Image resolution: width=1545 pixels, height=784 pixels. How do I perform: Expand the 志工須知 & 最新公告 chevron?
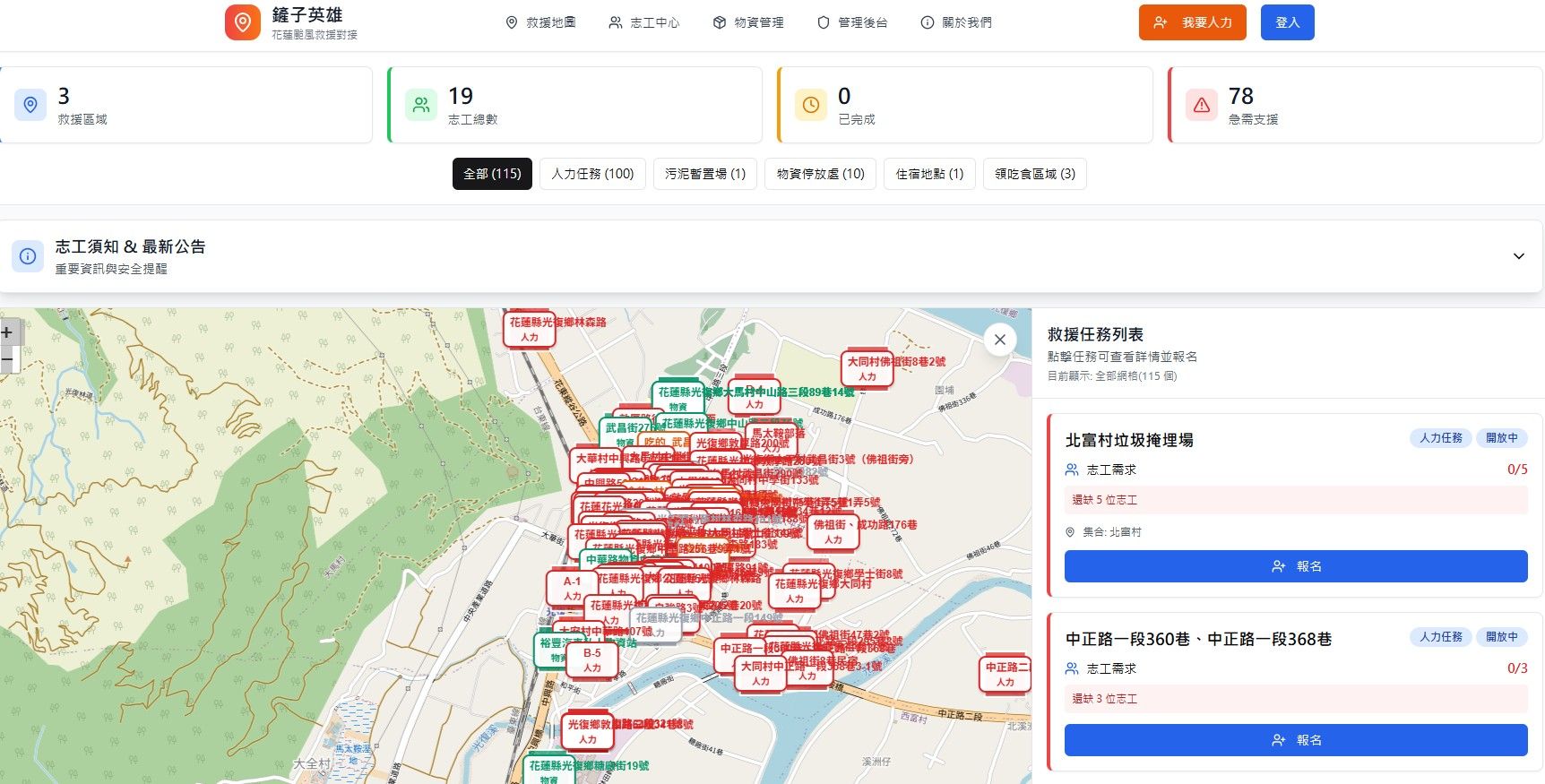coord(1519,256)
